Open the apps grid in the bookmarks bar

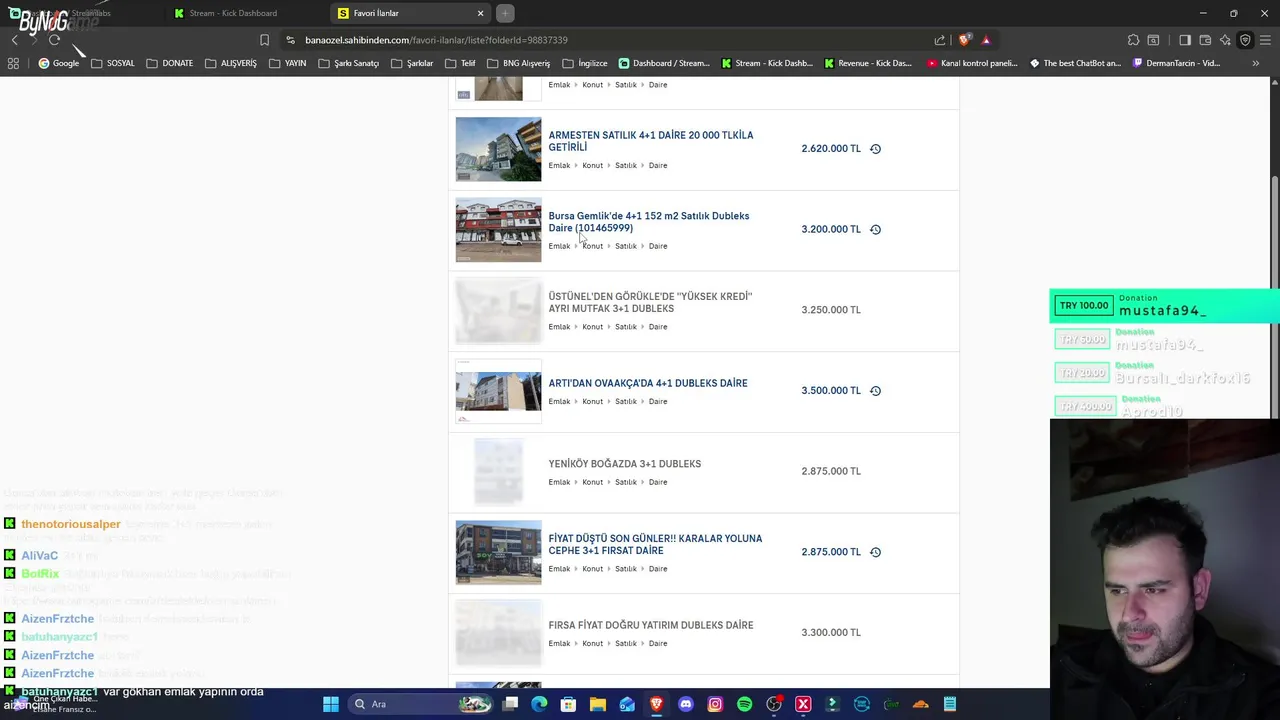13,63
